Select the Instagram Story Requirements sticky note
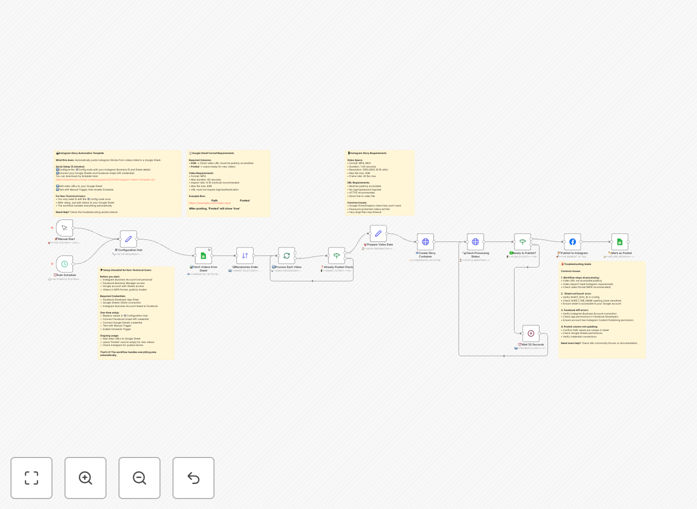Image resolution: width=697 pixels, height=509 pixels. click(380, 183)
